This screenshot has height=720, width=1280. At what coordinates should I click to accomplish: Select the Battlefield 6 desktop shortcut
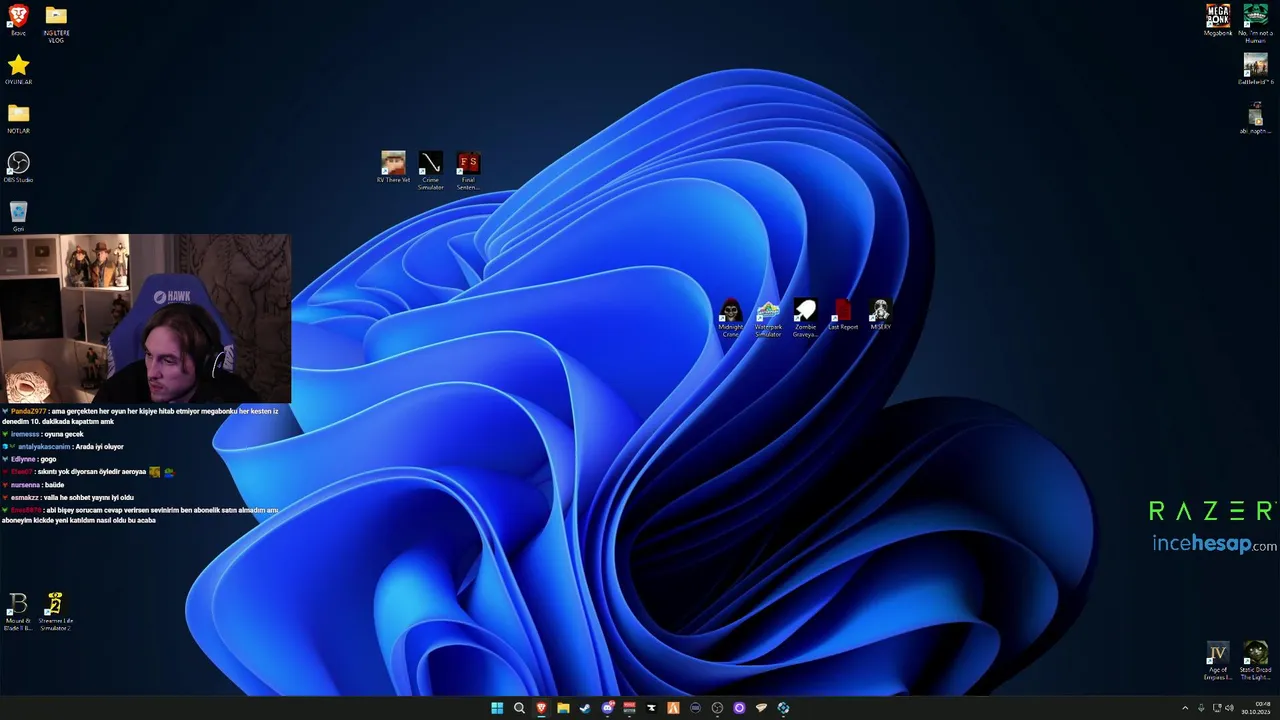point(1255,69)
